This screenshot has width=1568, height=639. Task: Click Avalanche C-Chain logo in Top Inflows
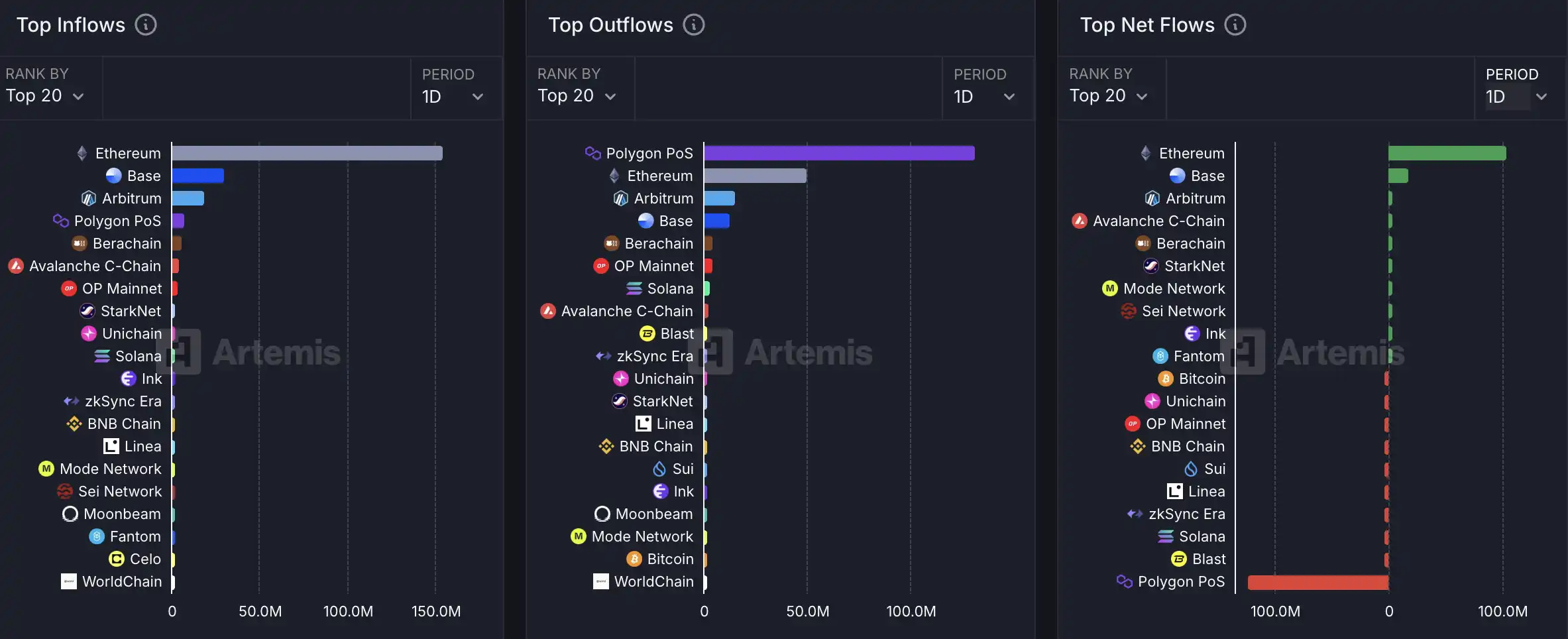click(x=16, y=266)
